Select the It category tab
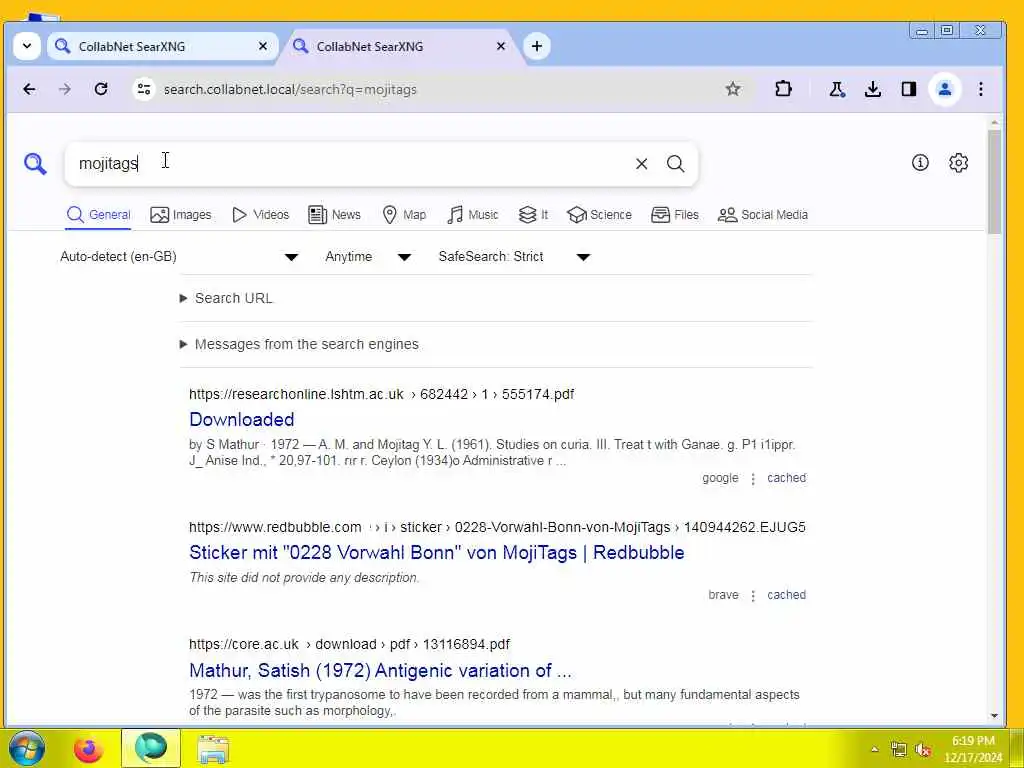 click(533, 215)
